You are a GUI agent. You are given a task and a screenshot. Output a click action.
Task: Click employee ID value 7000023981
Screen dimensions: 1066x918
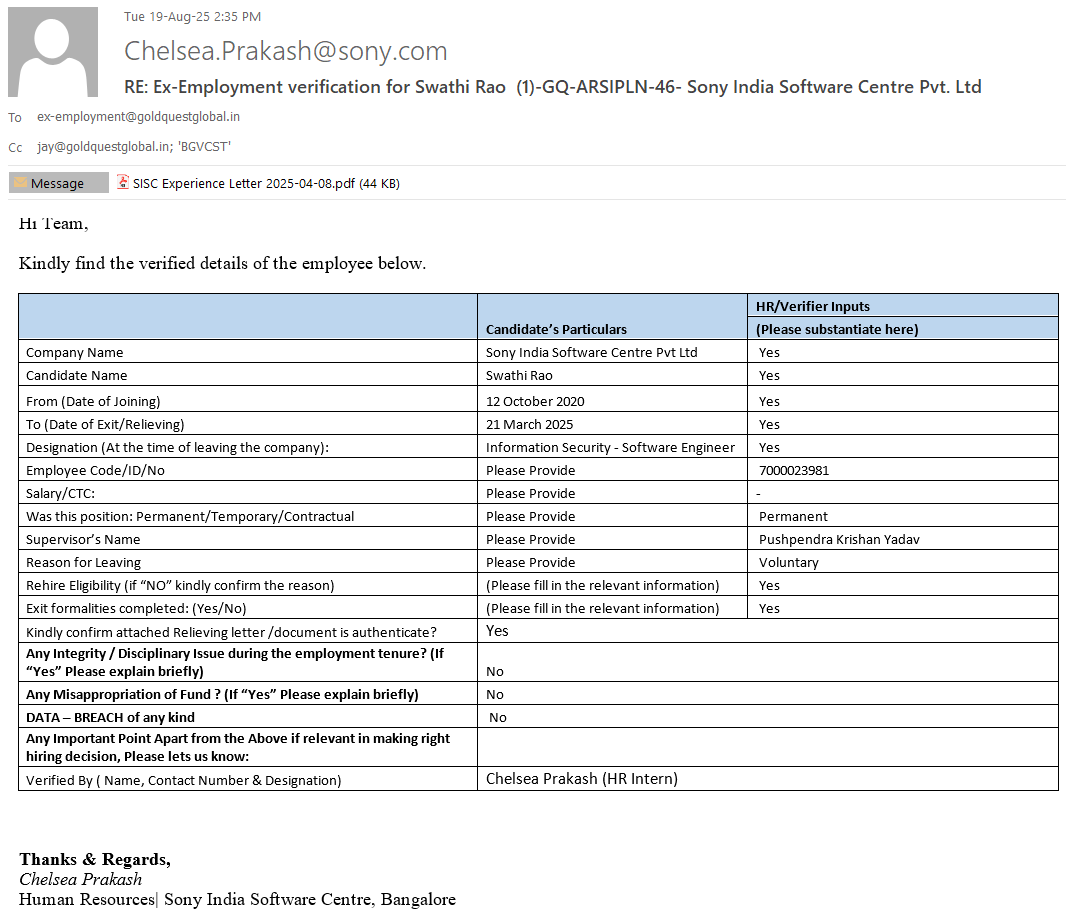pyautogui.click(x=794, y=471)
